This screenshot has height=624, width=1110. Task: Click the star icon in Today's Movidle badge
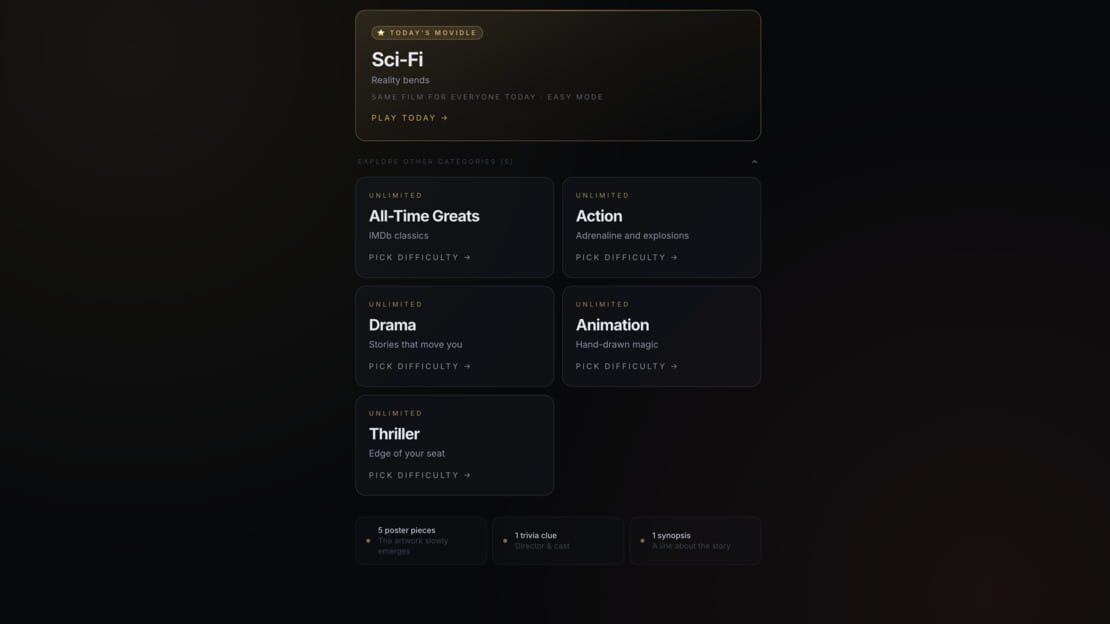pyautogui.click(x=381, y=33)
